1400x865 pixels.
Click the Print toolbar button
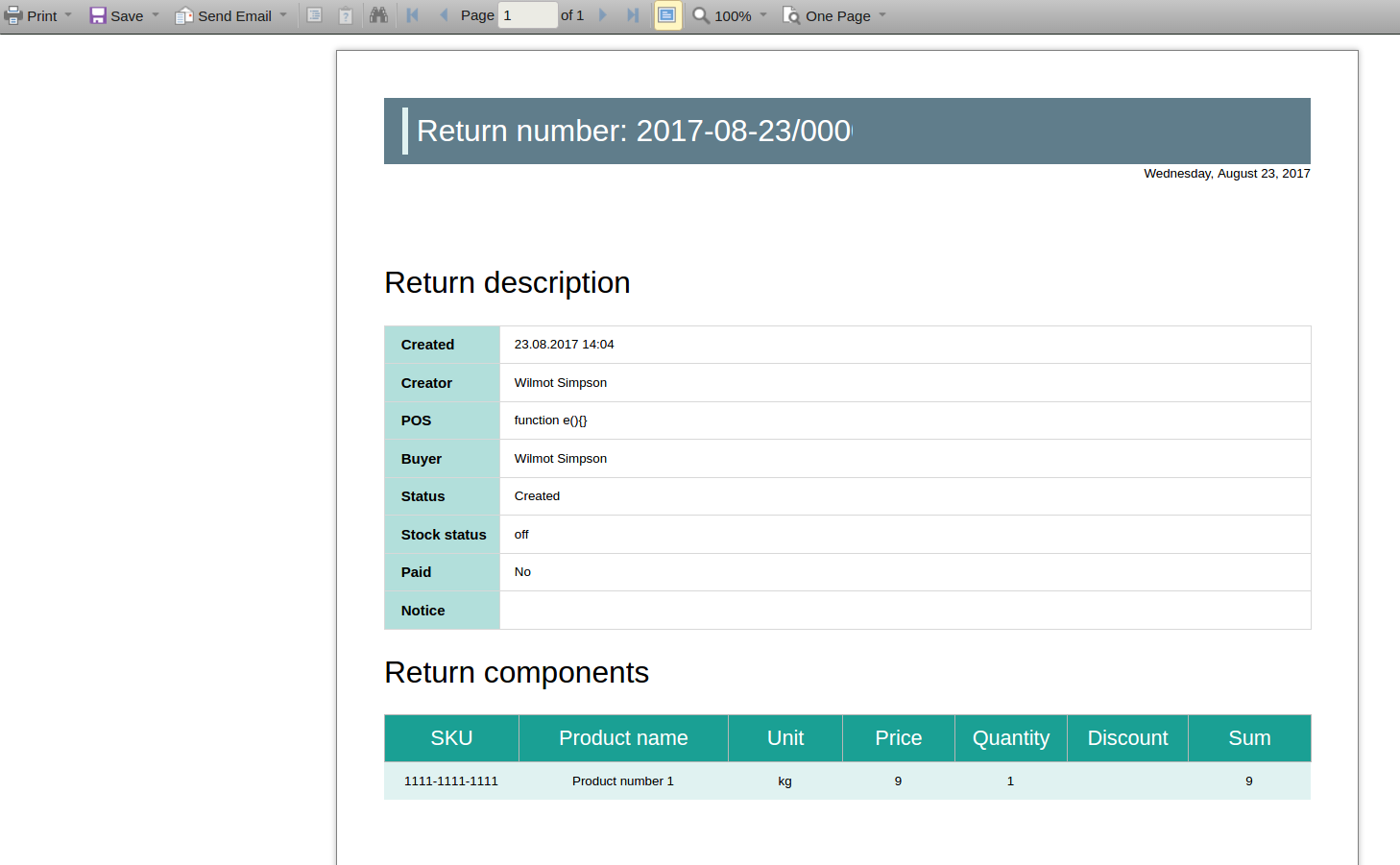tap(31, 15)
